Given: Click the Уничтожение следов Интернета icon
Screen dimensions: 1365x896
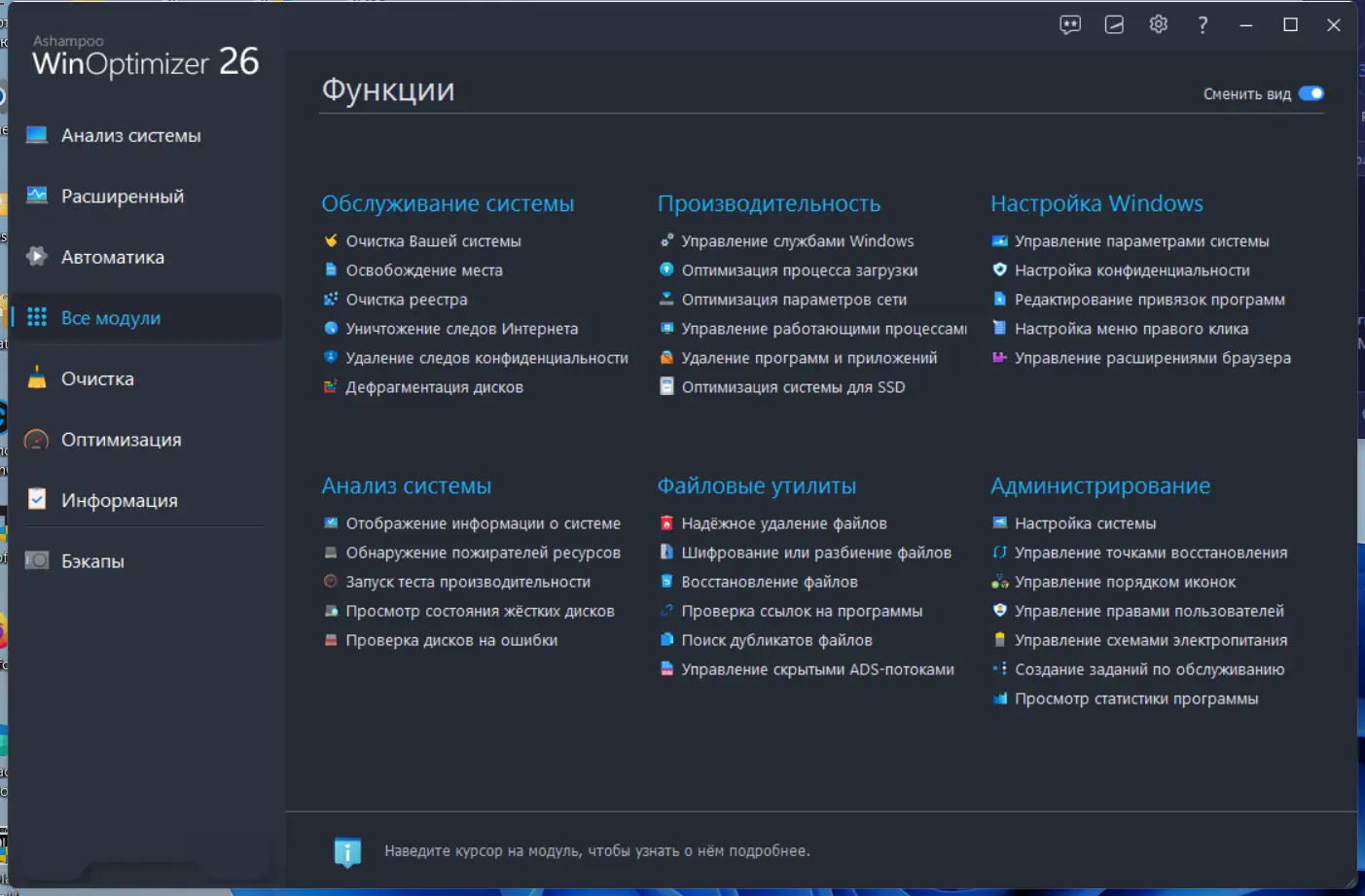Looking at the screenshot, I should 331,329.
